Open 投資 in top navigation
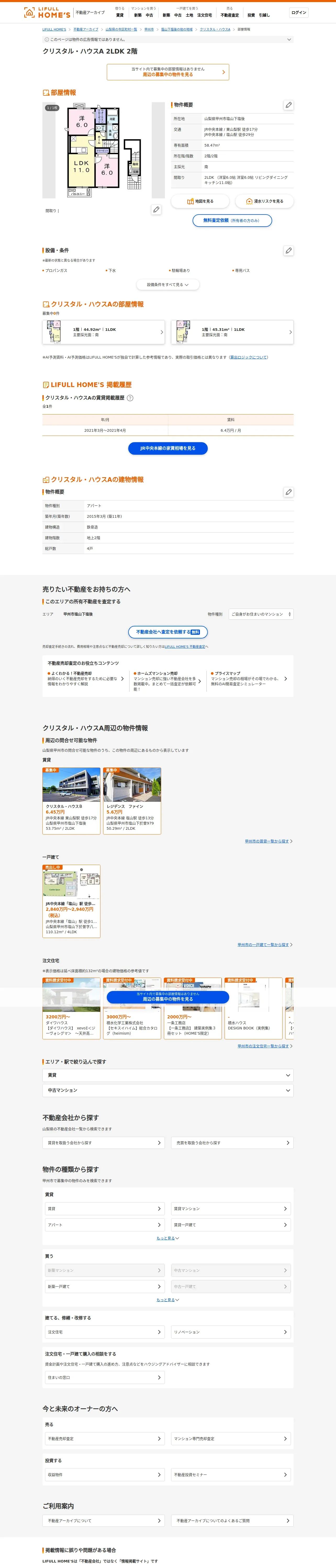Viewport: 336px width, 1568px height. point(251,15)
